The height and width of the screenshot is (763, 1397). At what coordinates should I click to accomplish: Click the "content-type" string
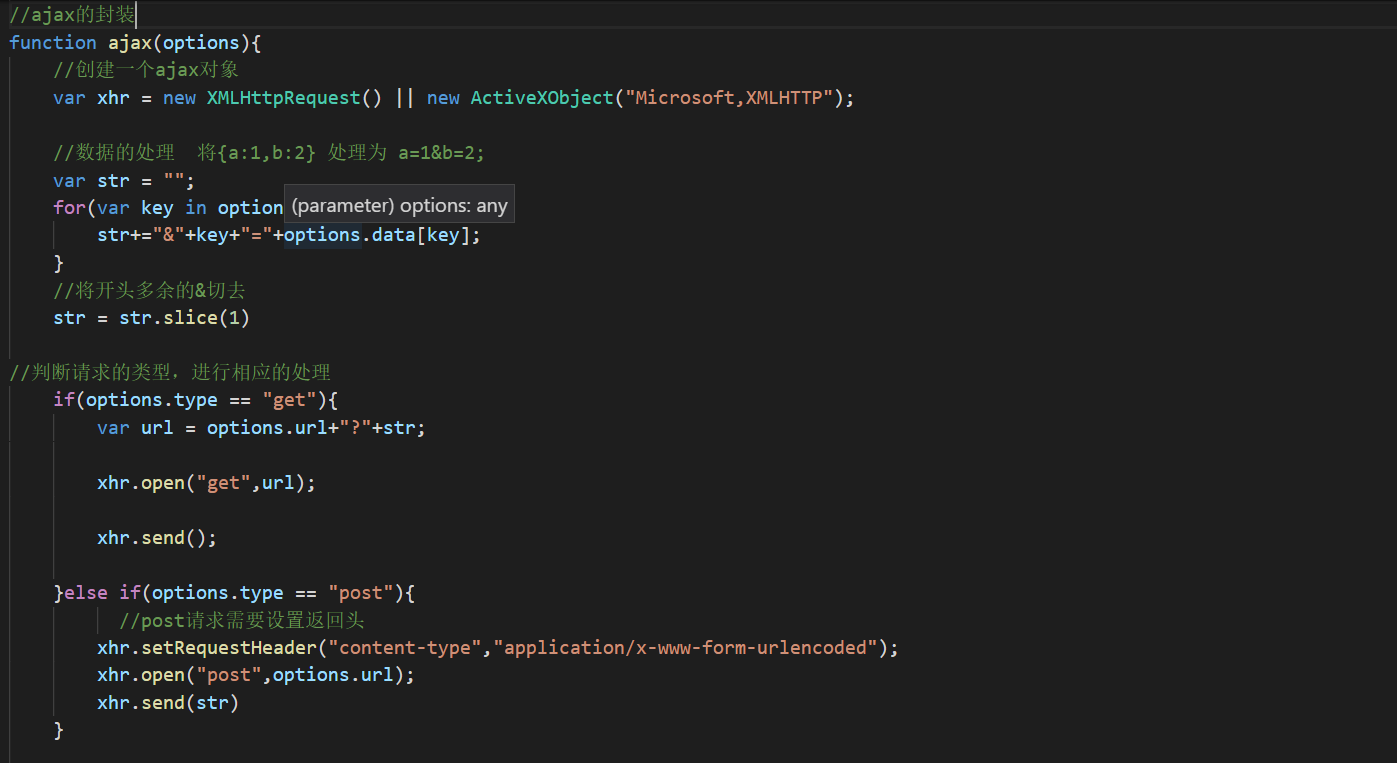tap(404, 648)
